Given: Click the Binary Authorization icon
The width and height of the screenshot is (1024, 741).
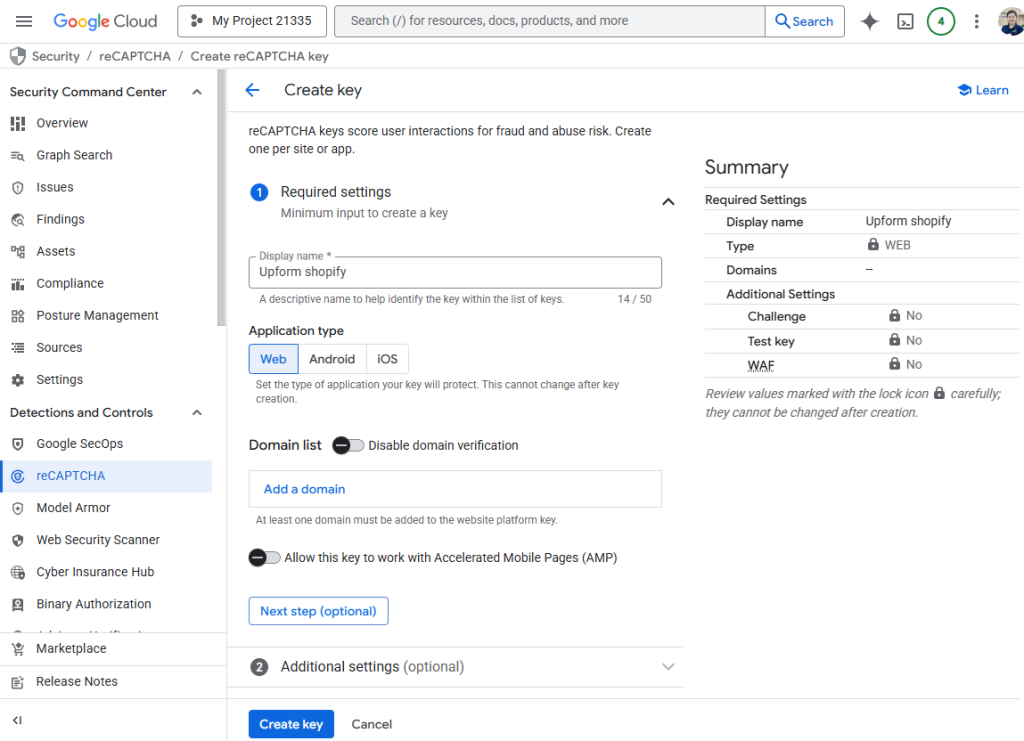Looking at the screenshot, I should point(18,604).
